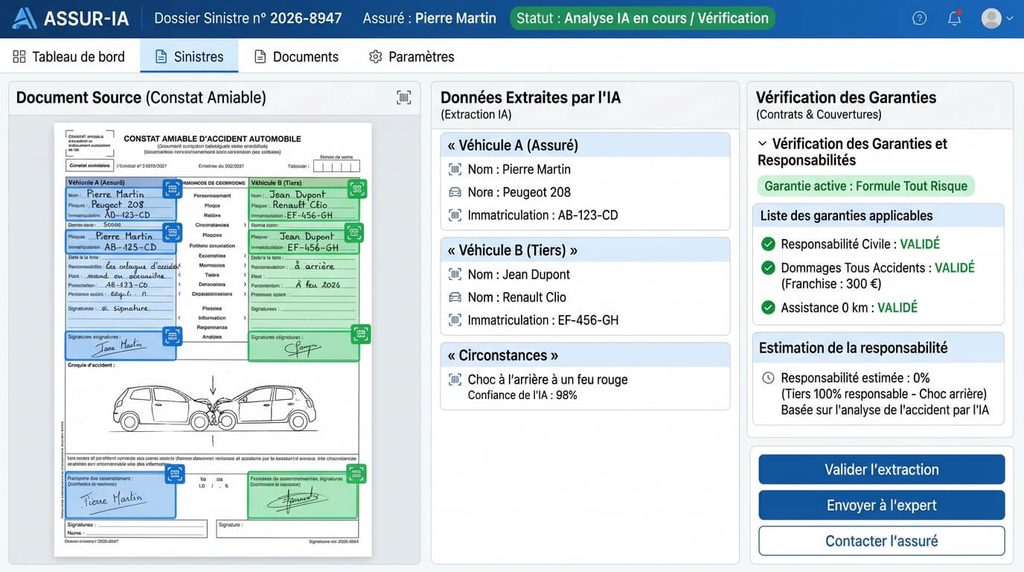Click scan icon beside Immatriculation EF-456-GH
The height and width of the screenshot is (572, 1024).
455,321
